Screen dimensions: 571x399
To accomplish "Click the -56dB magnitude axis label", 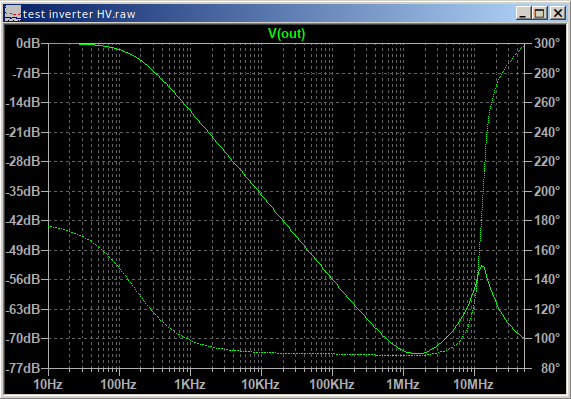I will click(23, 279).
